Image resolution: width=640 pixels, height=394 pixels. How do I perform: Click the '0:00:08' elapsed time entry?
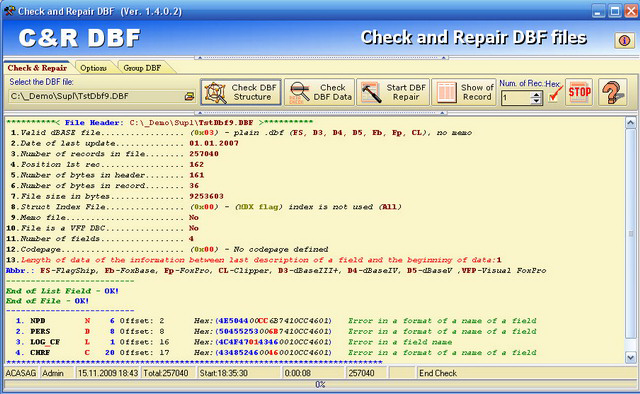(x=313, y=373)
